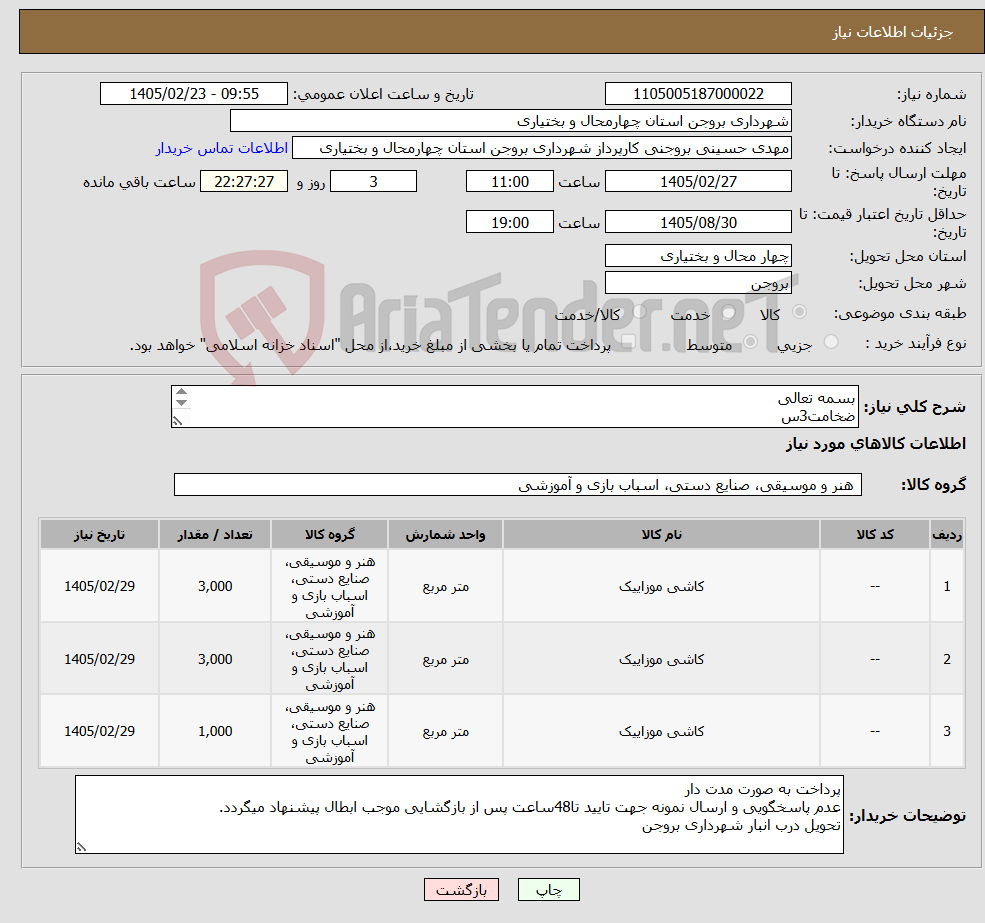Click کاشی موزاییک in row 1
Viewport: 985px width, 923px height.
[x=661, y=586]
